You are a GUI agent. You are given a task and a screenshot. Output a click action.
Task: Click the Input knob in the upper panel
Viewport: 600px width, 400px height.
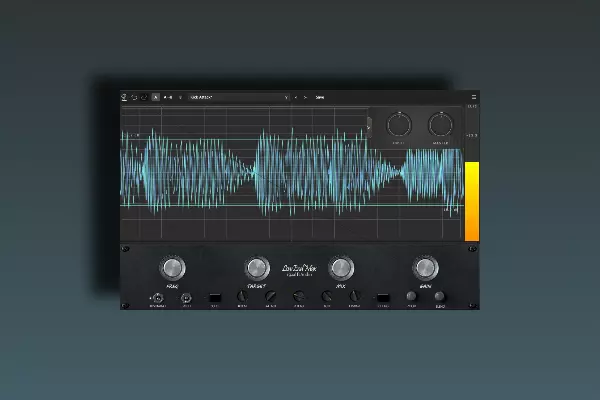(399, 125)
